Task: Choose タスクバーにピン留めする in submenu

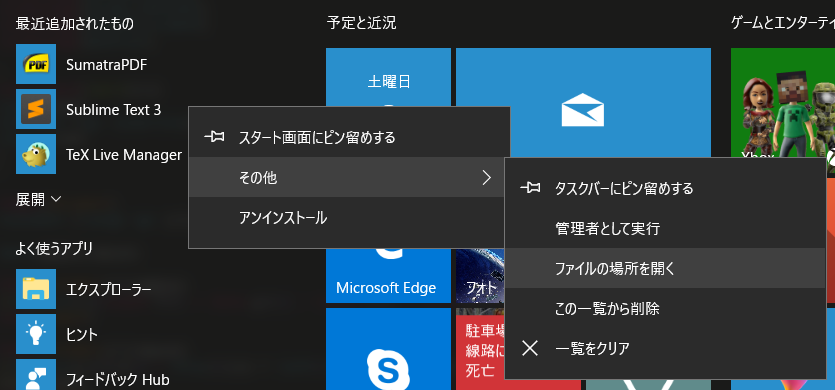Action: (x=665, y=188)
